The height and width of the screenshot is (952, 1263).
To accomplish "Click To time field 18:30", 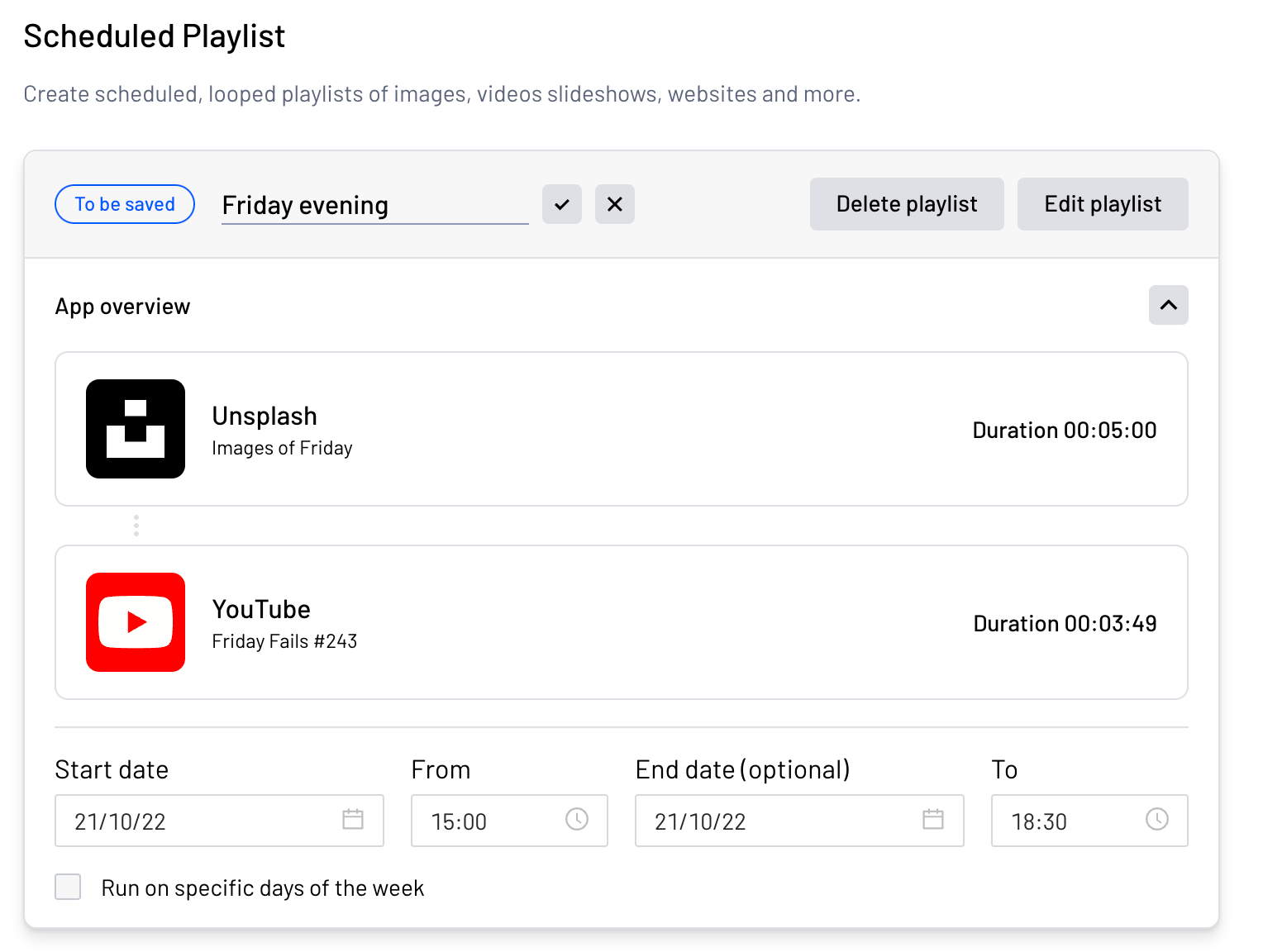I will point(1089,821).
